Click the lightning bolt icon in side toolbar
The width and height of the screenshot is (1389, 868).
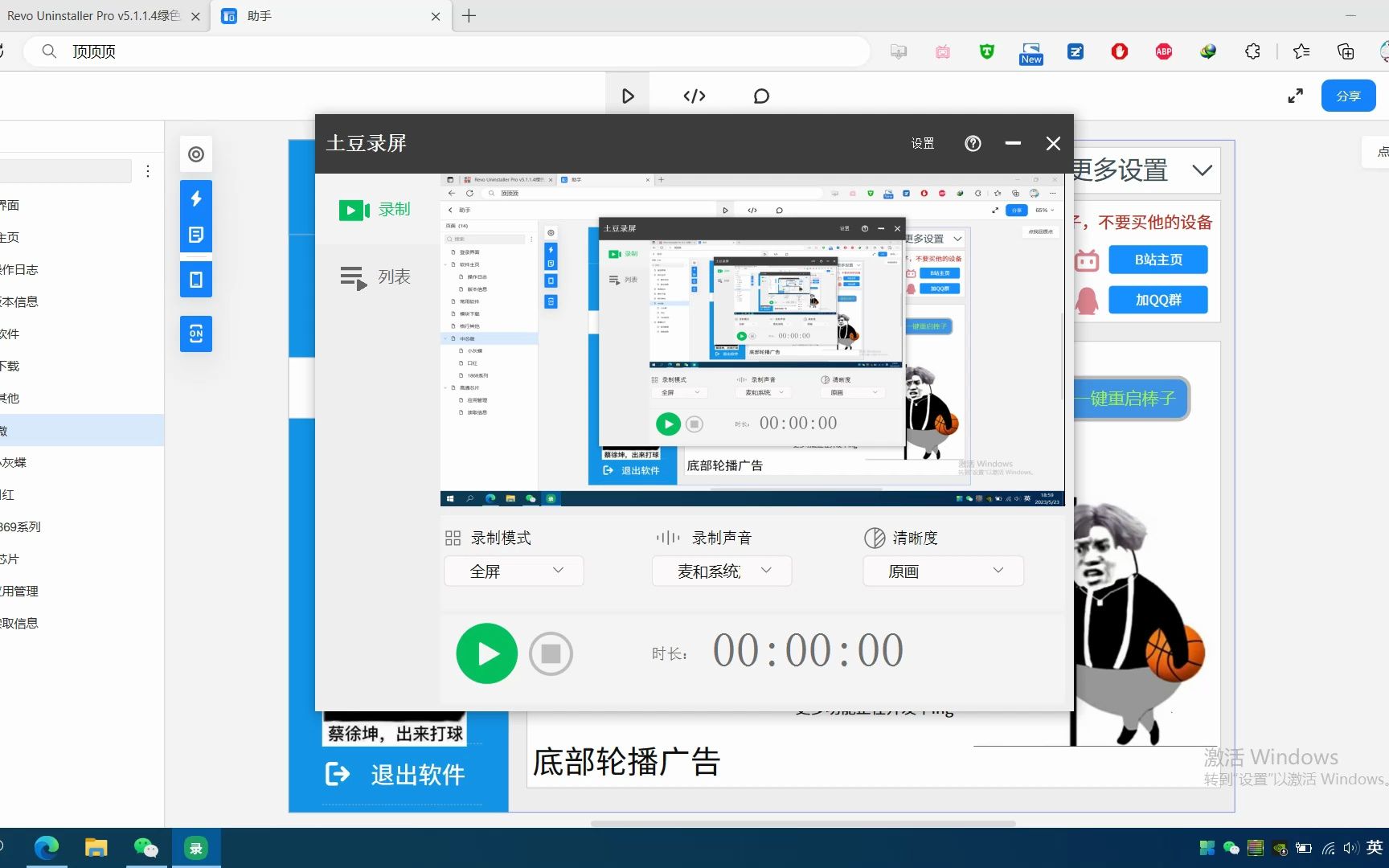(196, 199)
